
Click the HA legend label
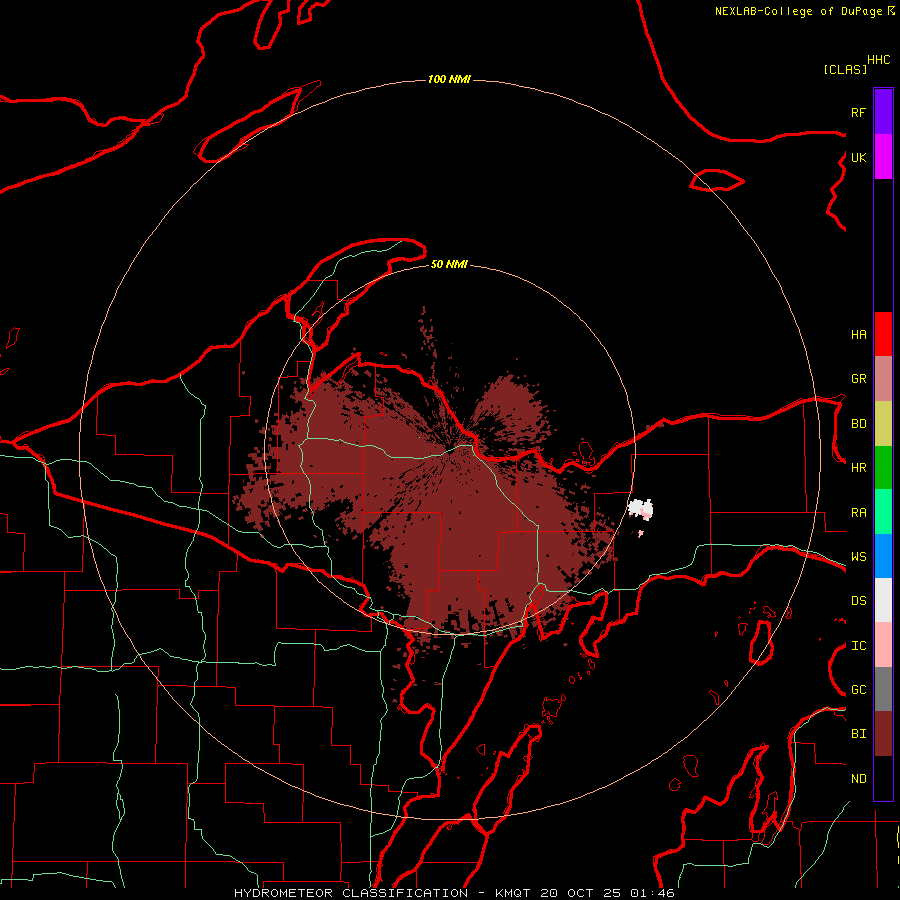click(859, 335)
